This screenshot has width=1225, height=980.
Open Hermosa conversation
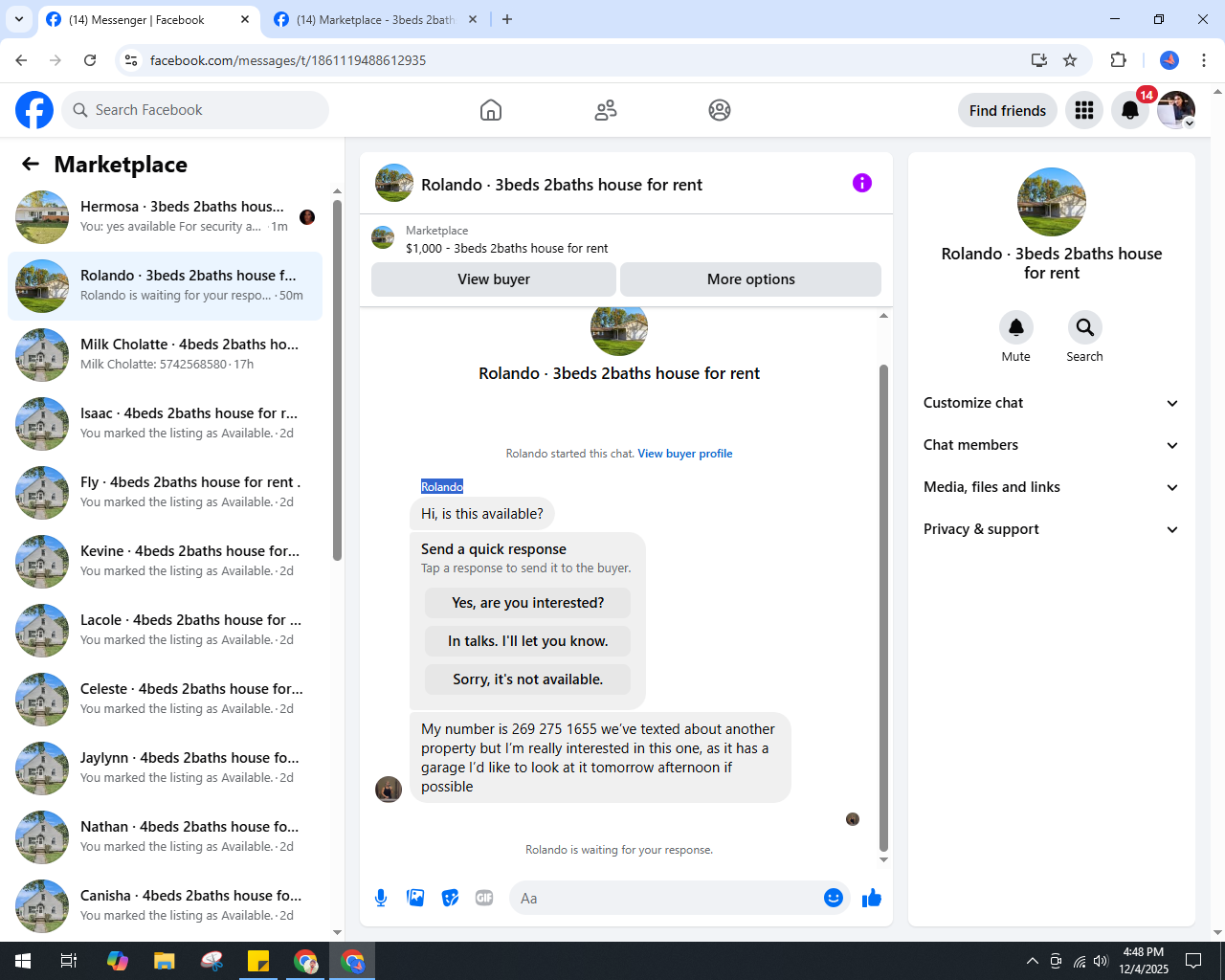165,217
